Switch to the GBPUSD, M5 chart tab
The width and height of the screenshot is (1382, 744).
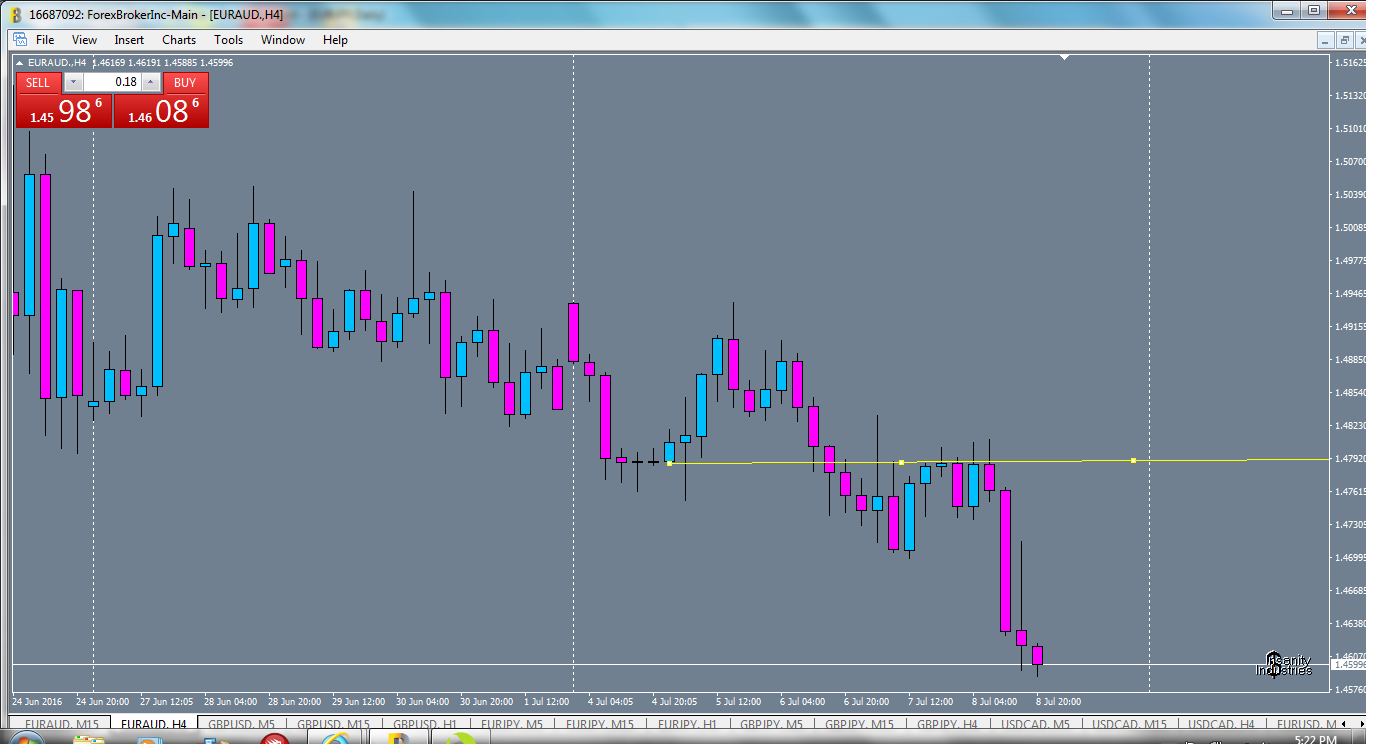240,725
